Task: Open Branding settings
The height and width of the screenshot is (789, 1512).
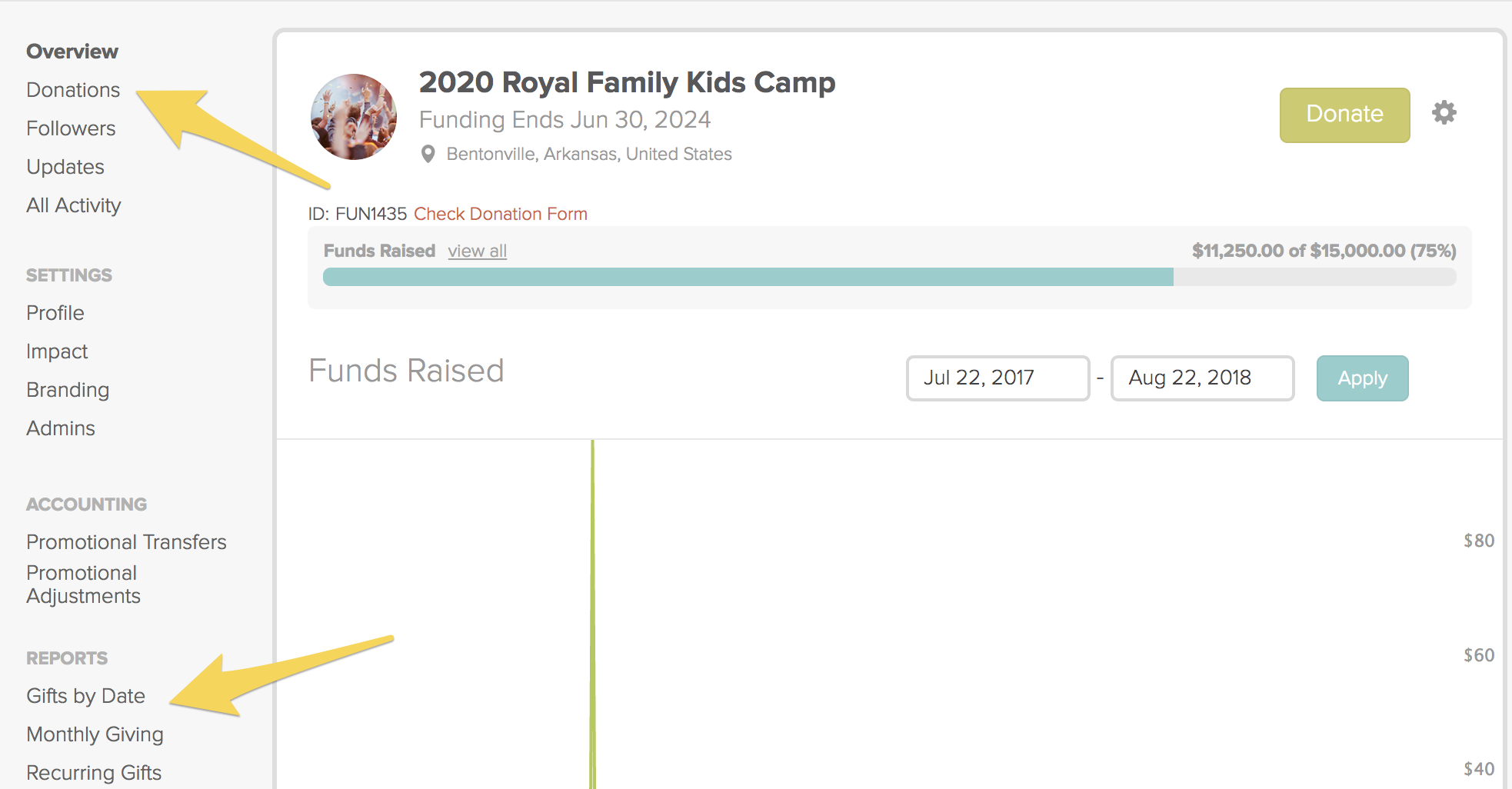Action: [68, 390]
